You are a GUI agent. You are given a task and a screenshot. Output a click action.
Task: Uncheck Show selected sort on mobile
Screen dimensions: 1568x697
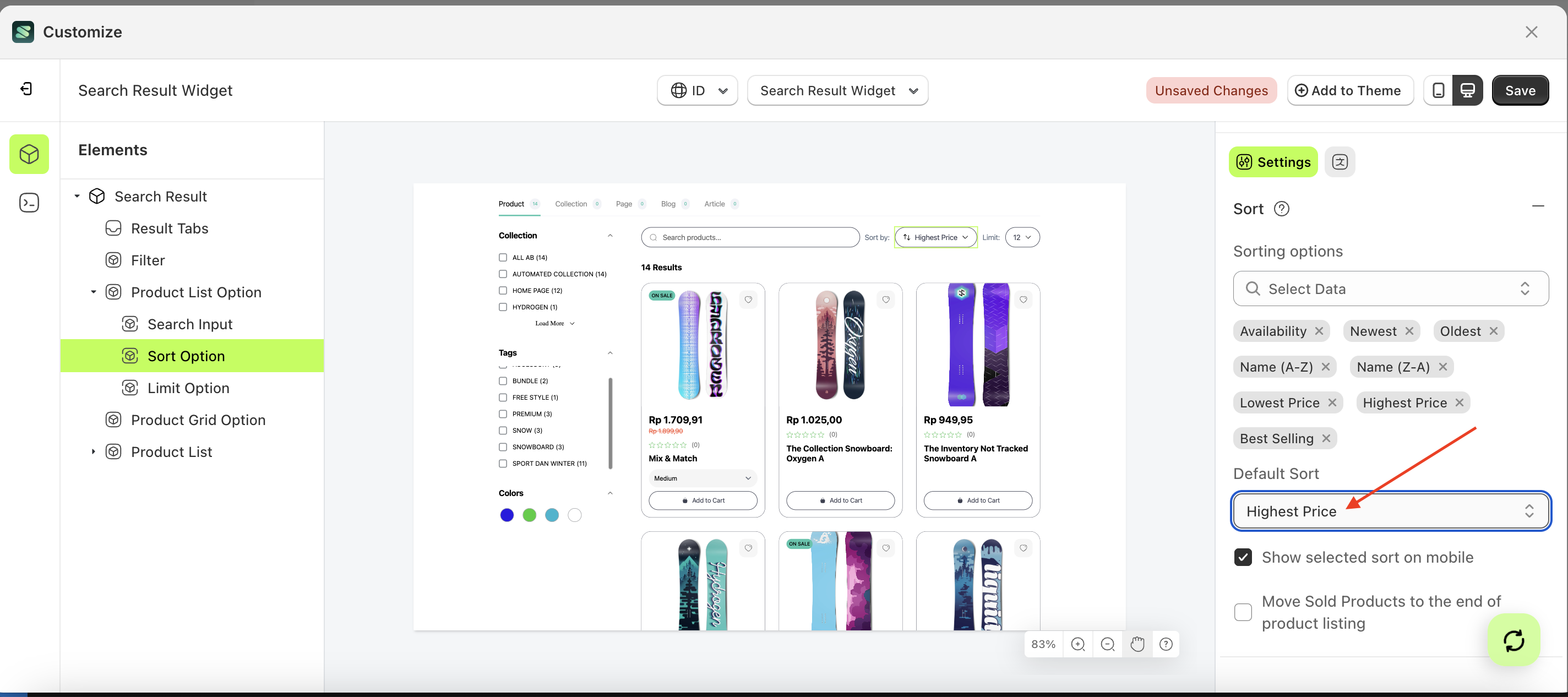[1243, 557]
